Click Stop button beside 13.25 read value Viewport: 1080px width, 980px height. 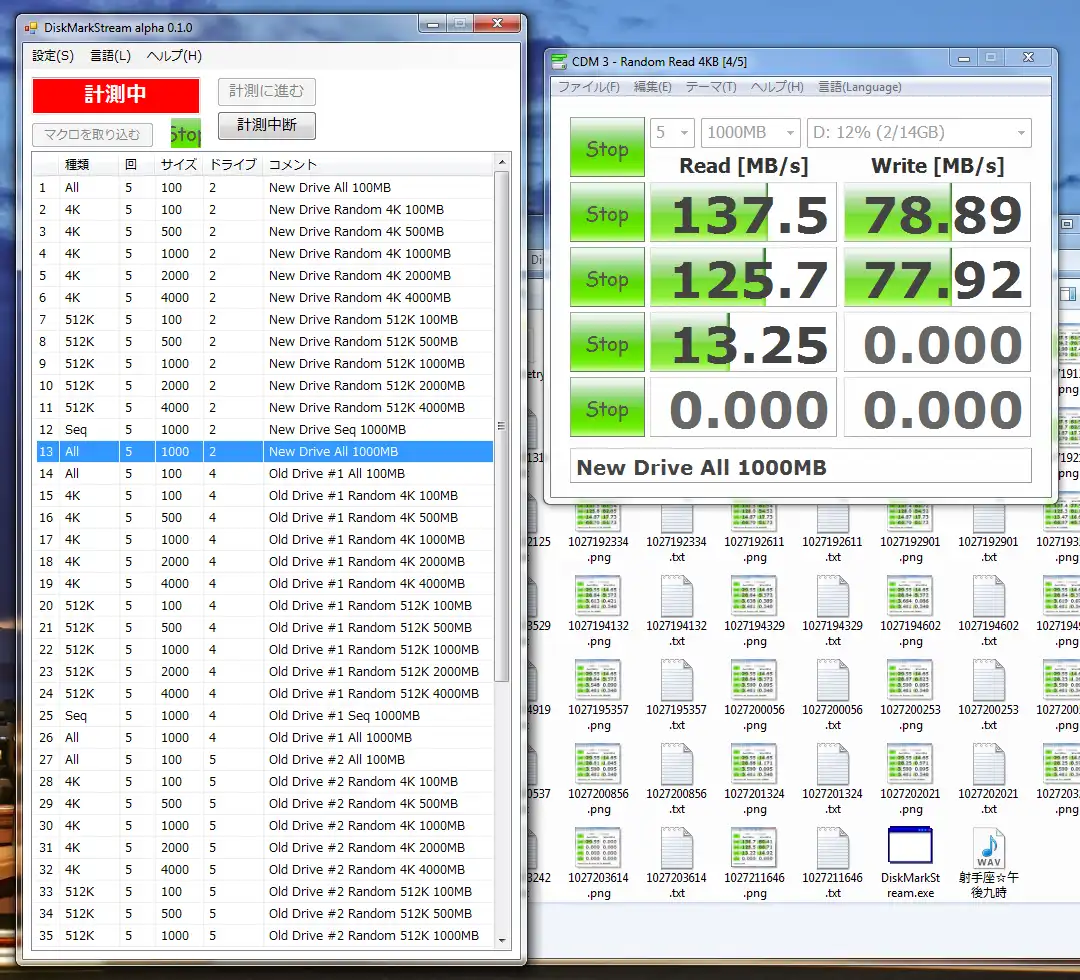coord(607,342)
